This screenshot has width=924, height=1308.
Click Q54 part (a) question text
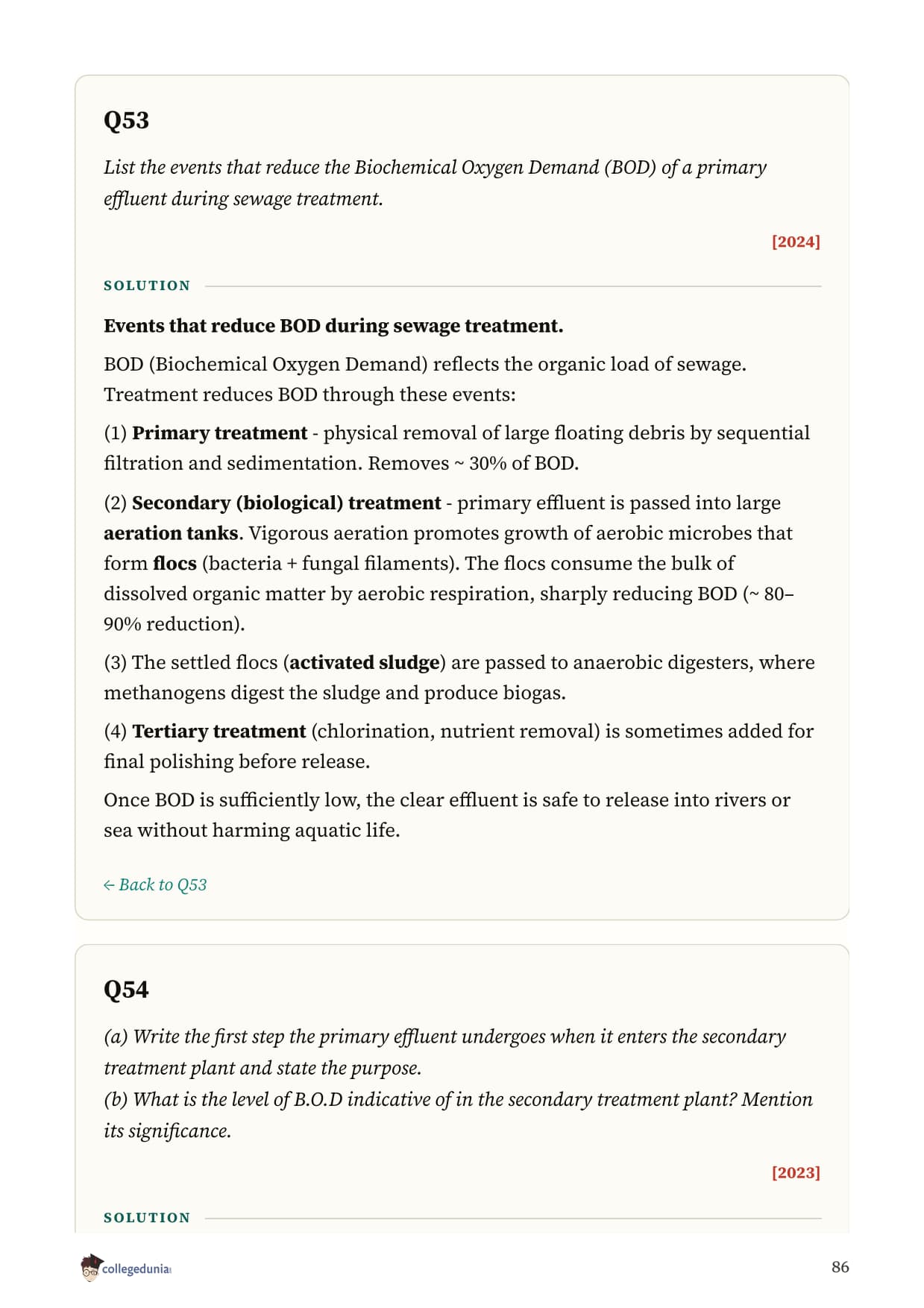point(445,1052)
